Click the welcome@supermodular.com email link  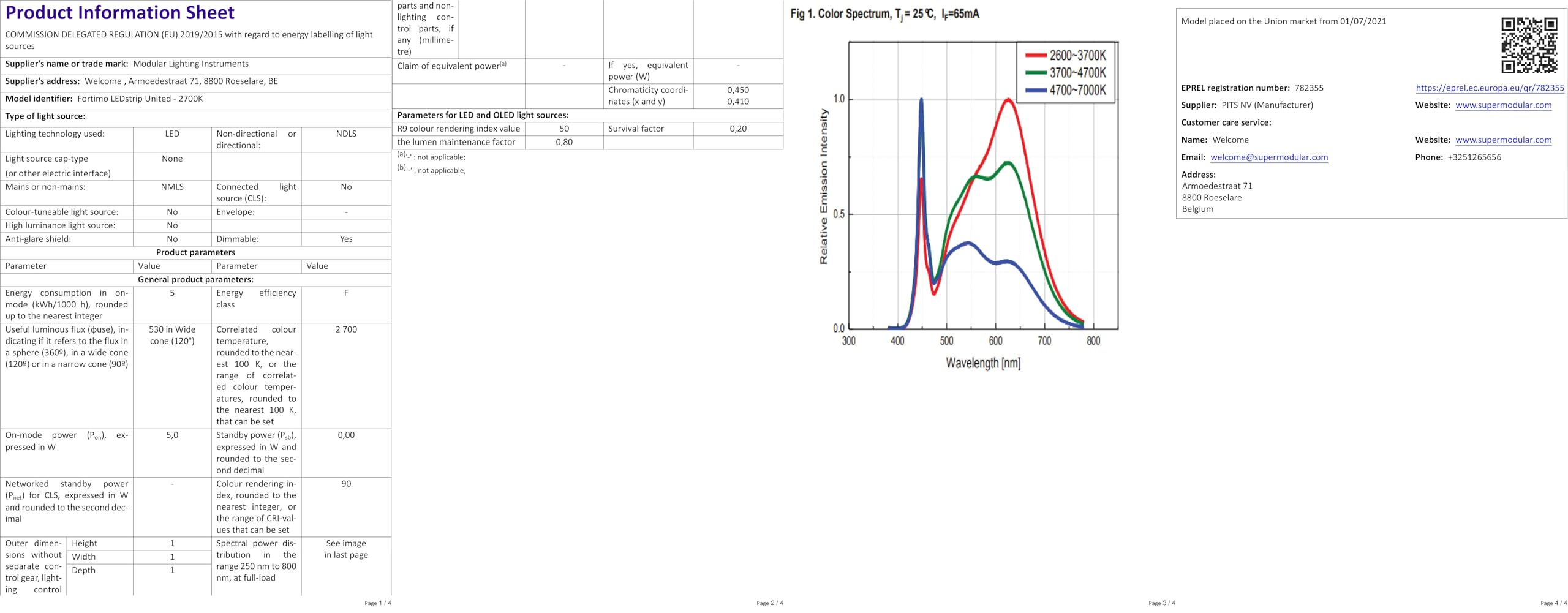[x=1269, y=157]
